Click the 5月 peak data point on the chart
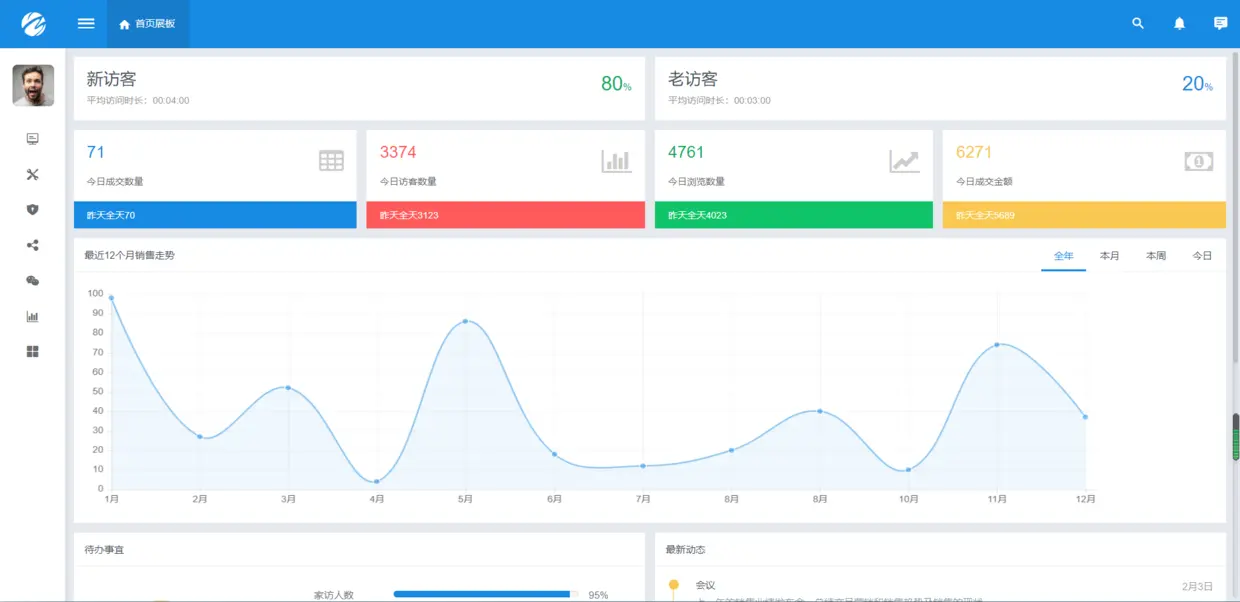This screenshot has width=1240, height=602. [465, 321]
